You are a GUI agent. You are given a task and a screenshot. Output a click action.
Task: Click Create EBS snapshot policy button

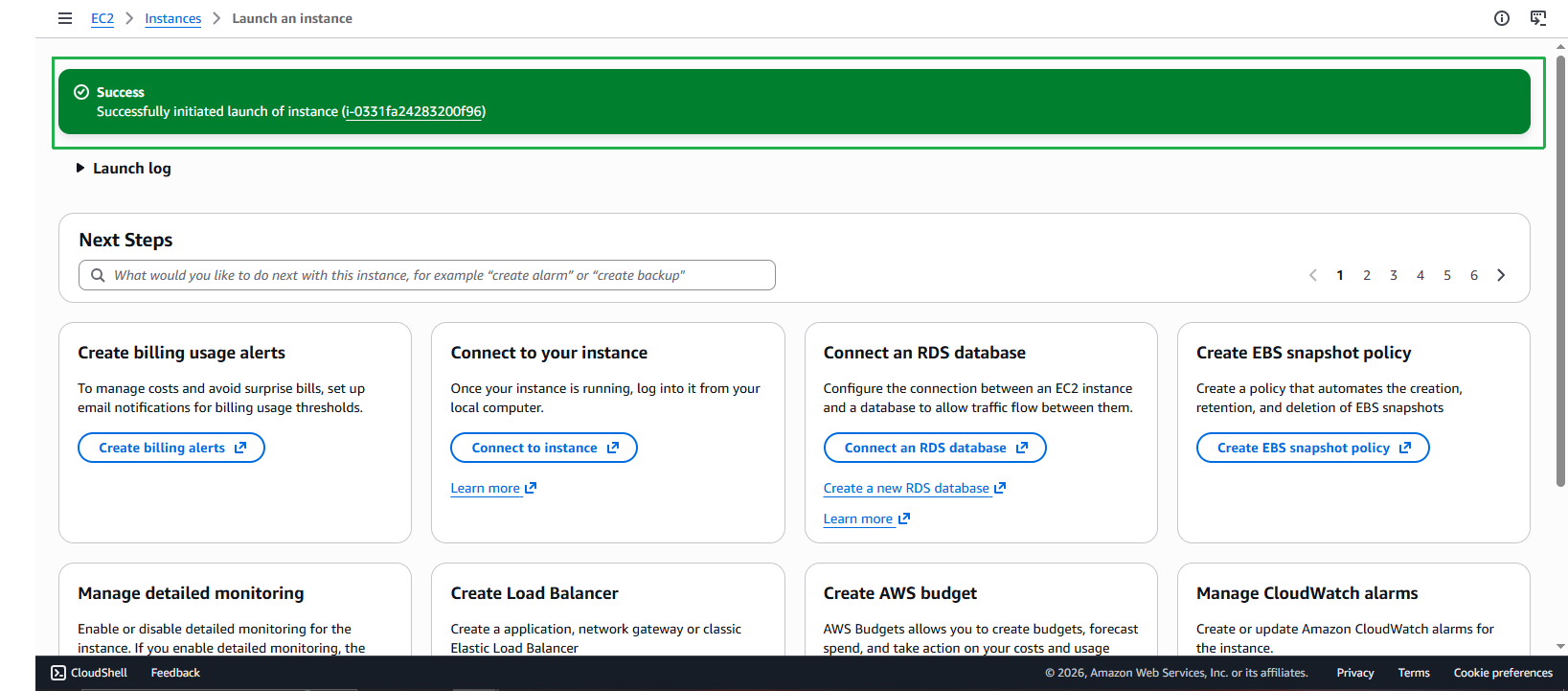click(1312, 448)
